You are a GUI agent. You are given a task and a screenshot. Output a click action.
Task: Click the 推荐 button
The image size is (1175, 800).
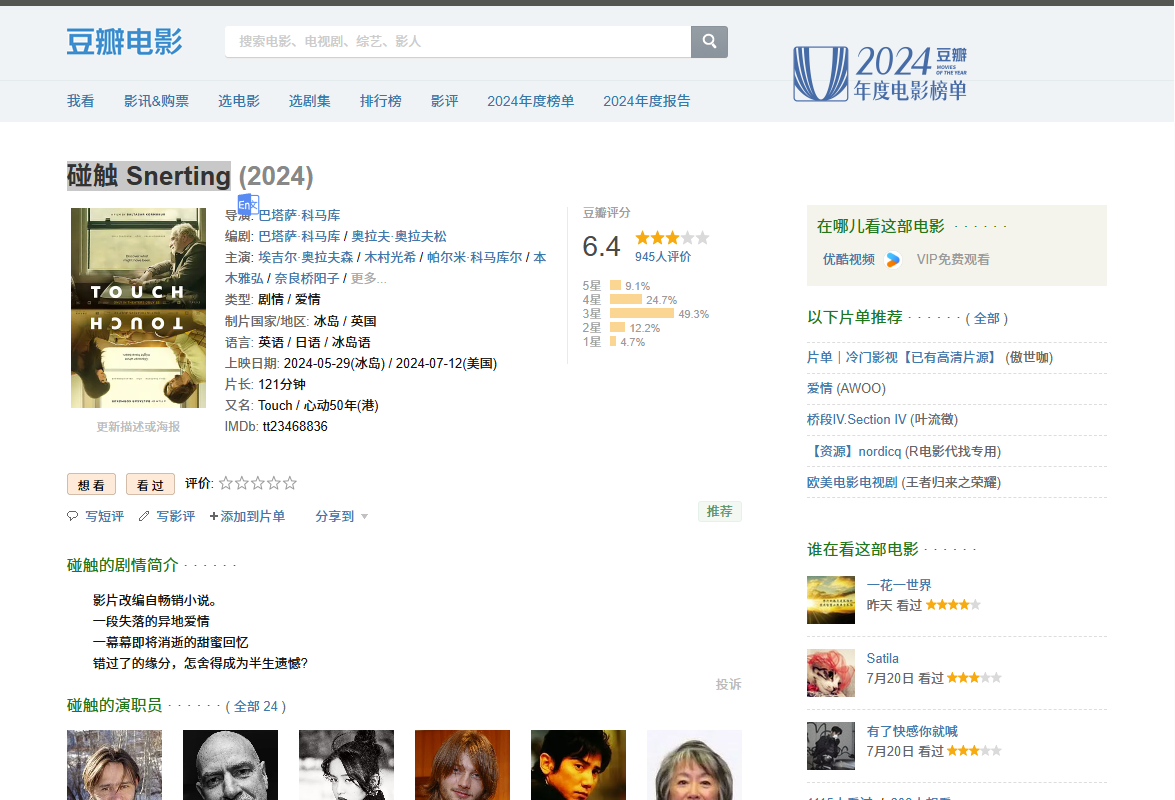(719, 512)
